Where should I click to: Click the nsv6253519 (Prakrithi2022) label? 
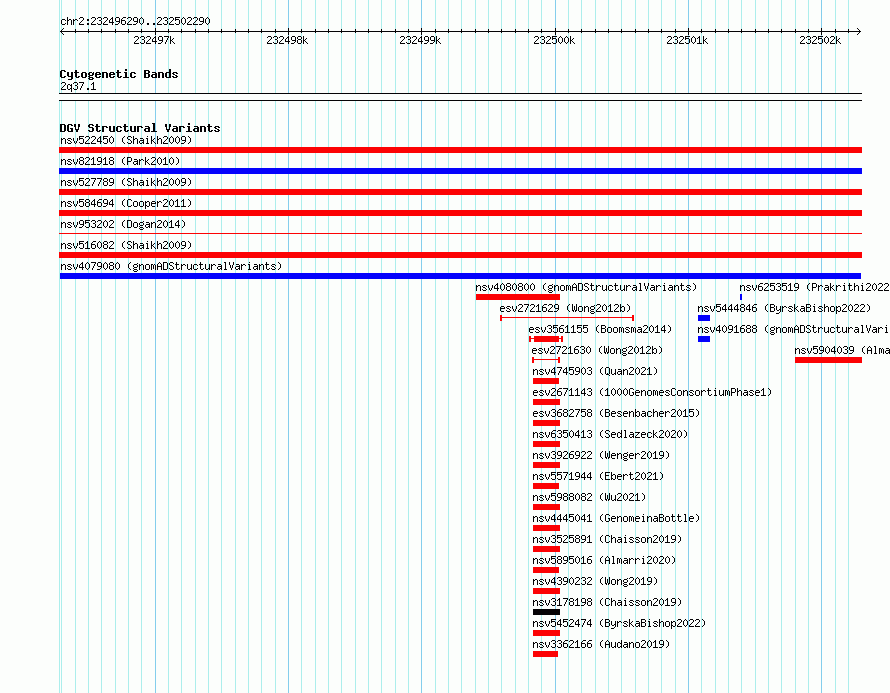(814, 287)
